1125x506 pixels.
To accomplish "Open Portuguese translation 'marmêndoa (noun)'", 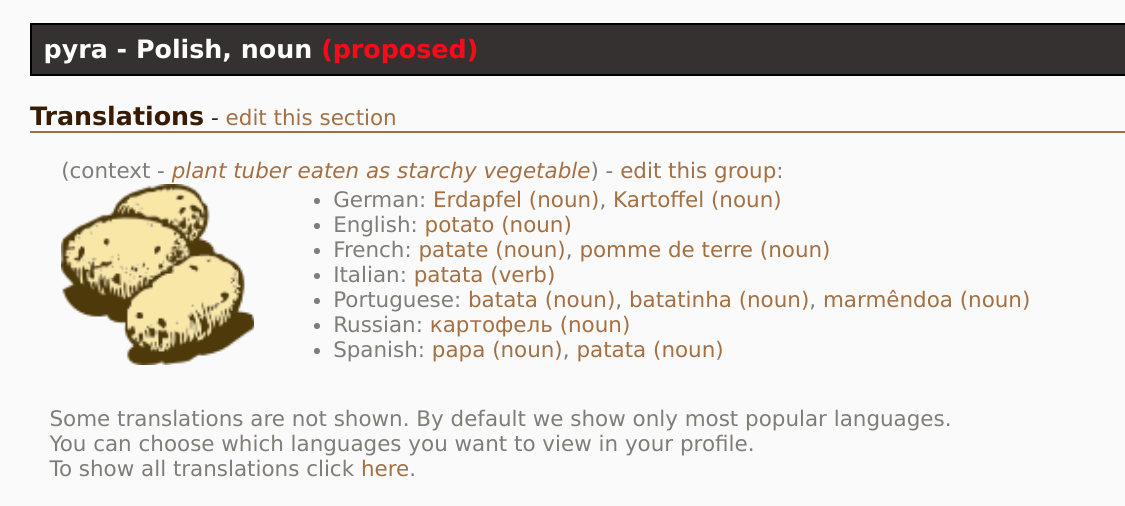I will pyautogui.click(x=926, y=300).
